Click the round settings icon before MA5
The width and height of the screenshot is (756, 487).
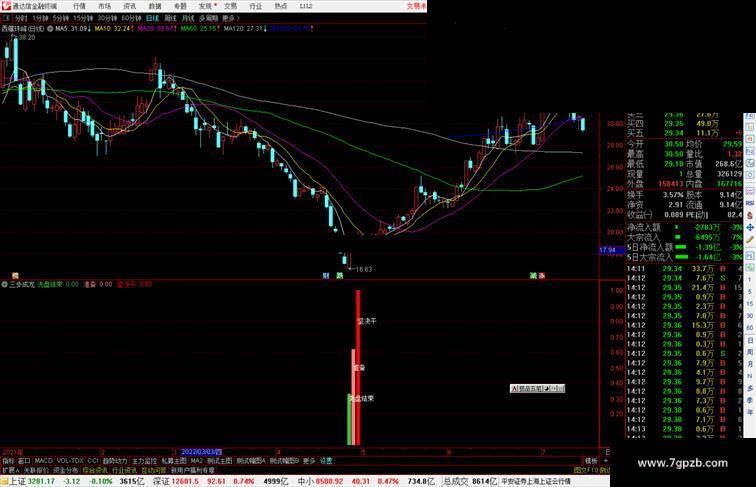[x=50, y=29]
